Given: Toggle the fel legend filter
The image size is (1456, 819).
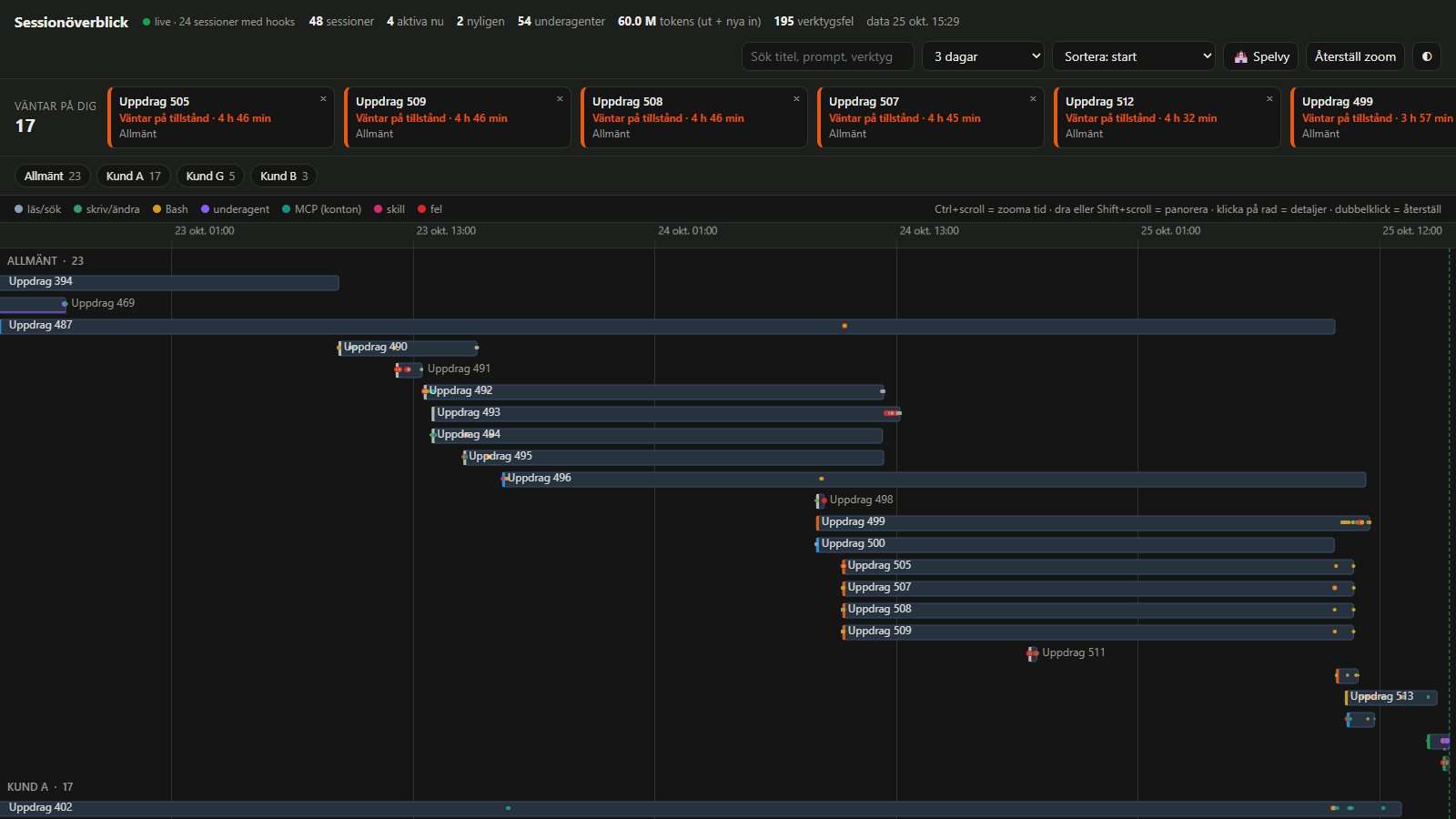Looking at the screenshot, I should point(430,209).
